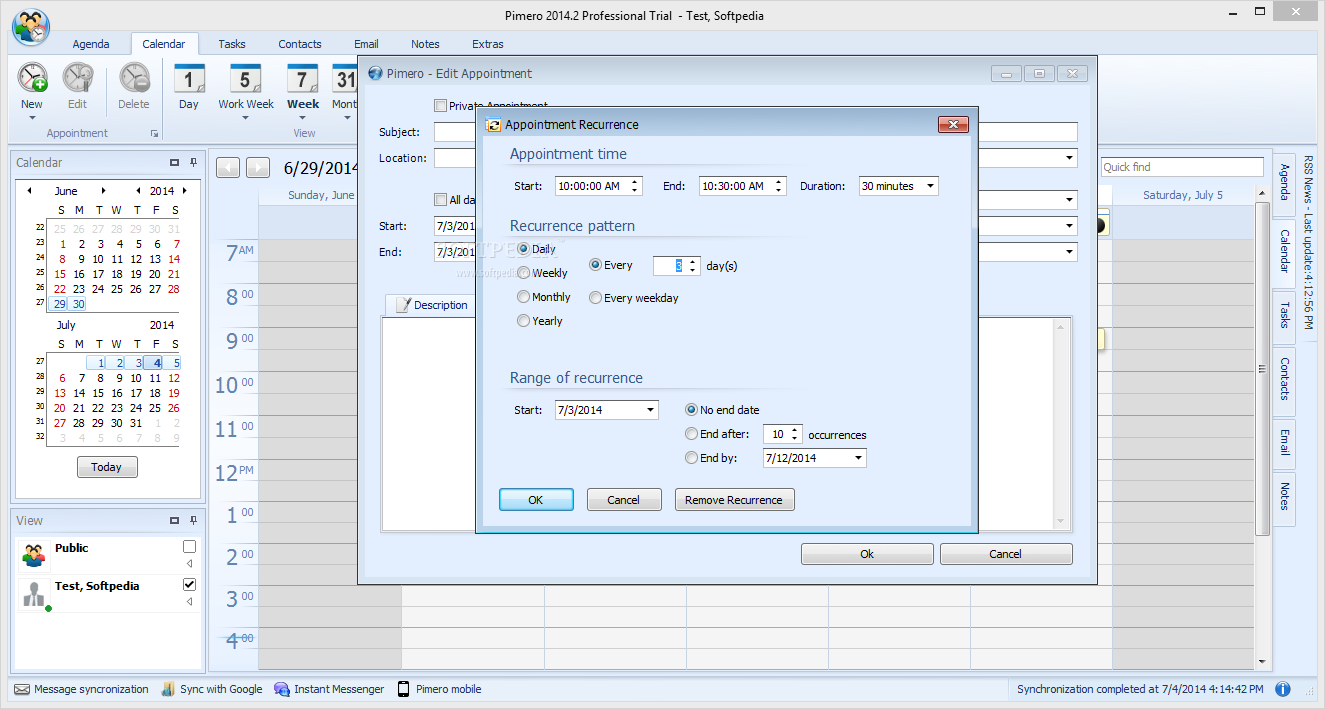Viewport: 1325px width, 709px height.
Task: Switch to Week view icon
Action: point(303,79)
